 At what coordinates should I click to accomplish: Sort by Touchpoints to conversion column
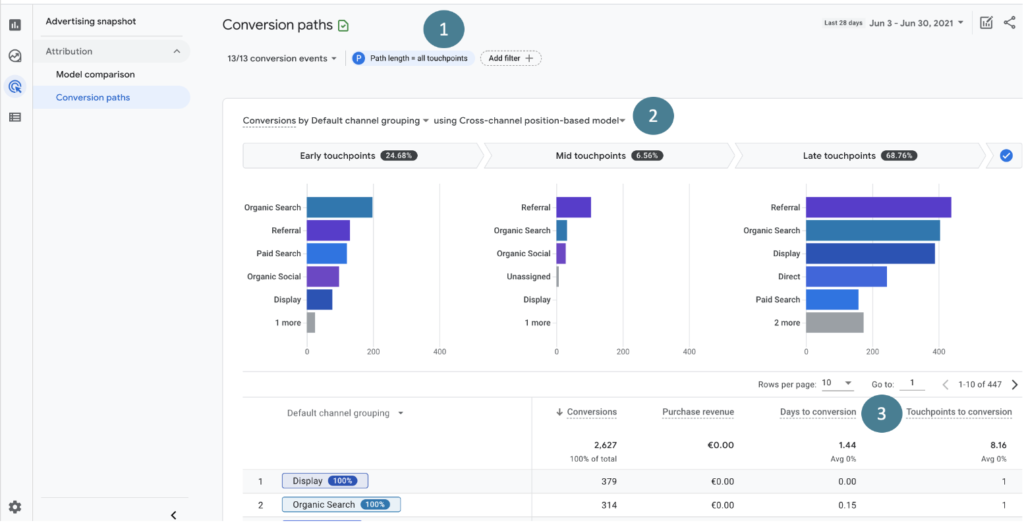point(959,412)
